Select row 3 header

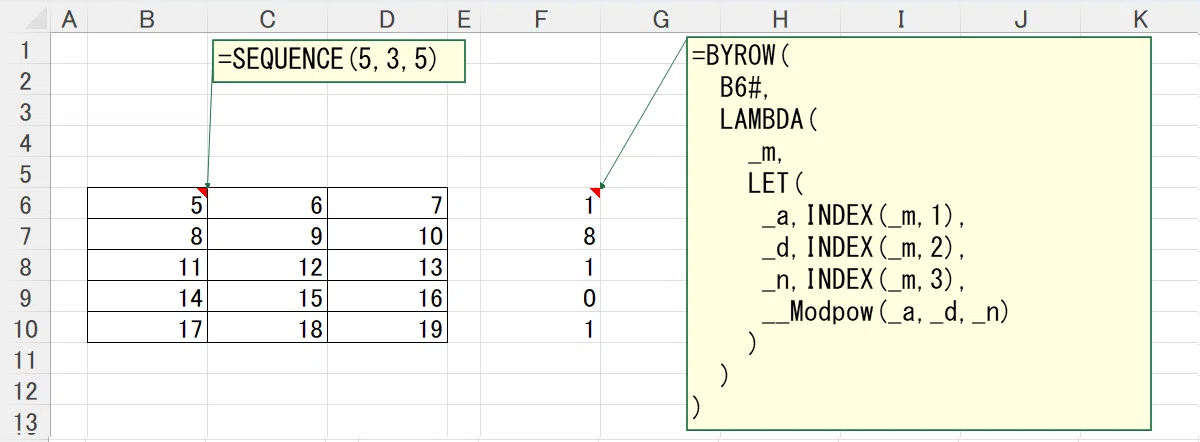[25, 112]
